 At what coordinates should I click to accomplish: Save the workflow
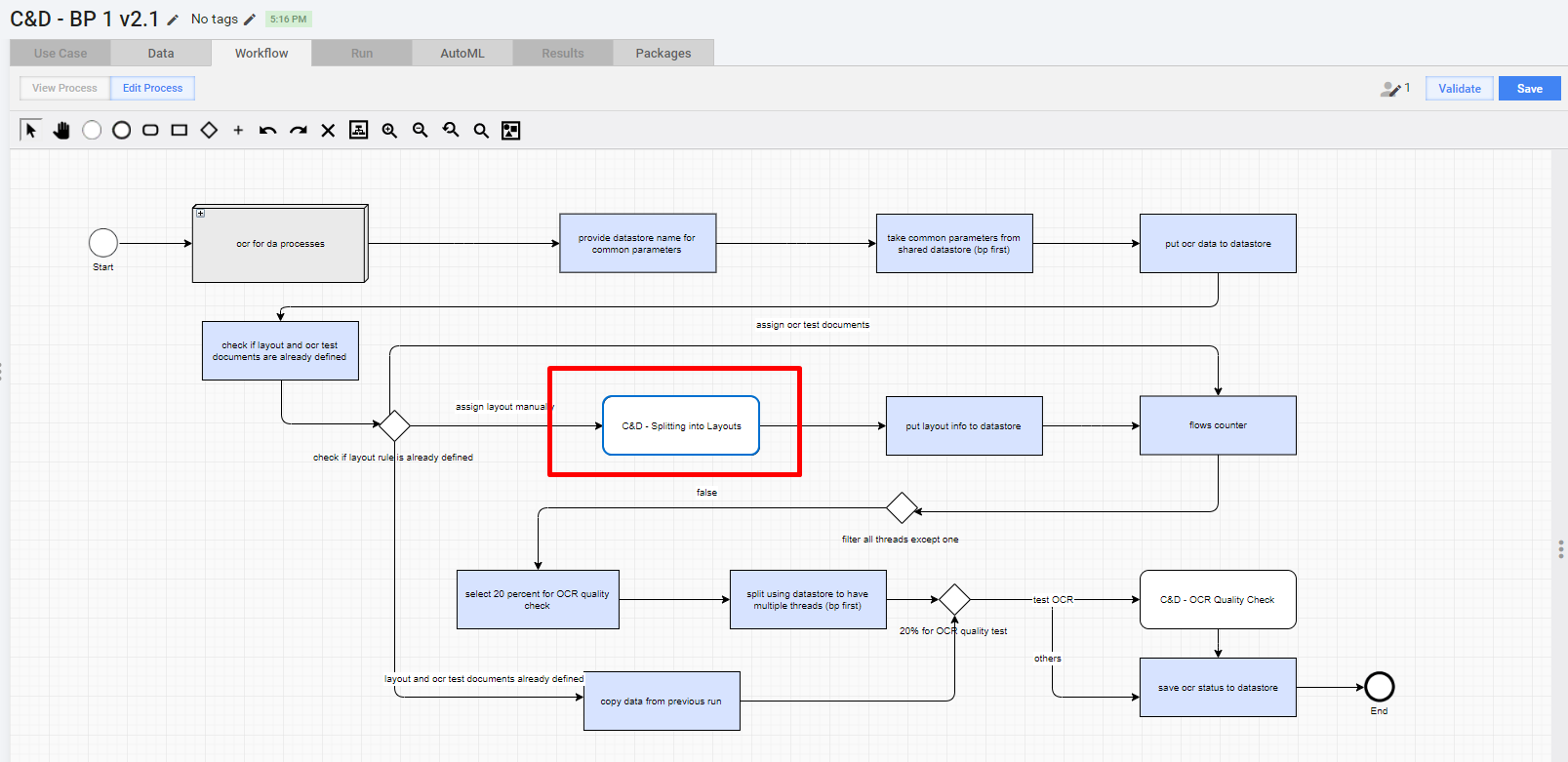pyautogui.click(x=1530, y=88)
